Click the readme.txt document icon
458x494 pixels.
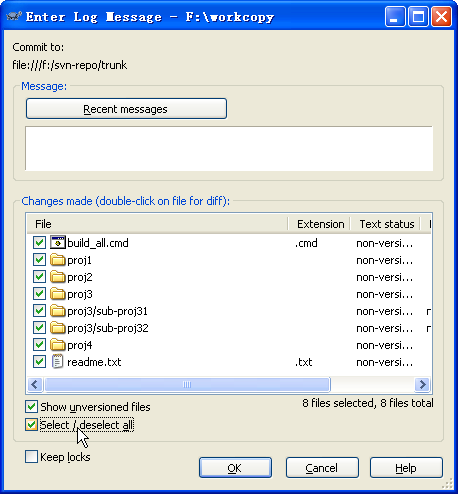click(58, 362)
